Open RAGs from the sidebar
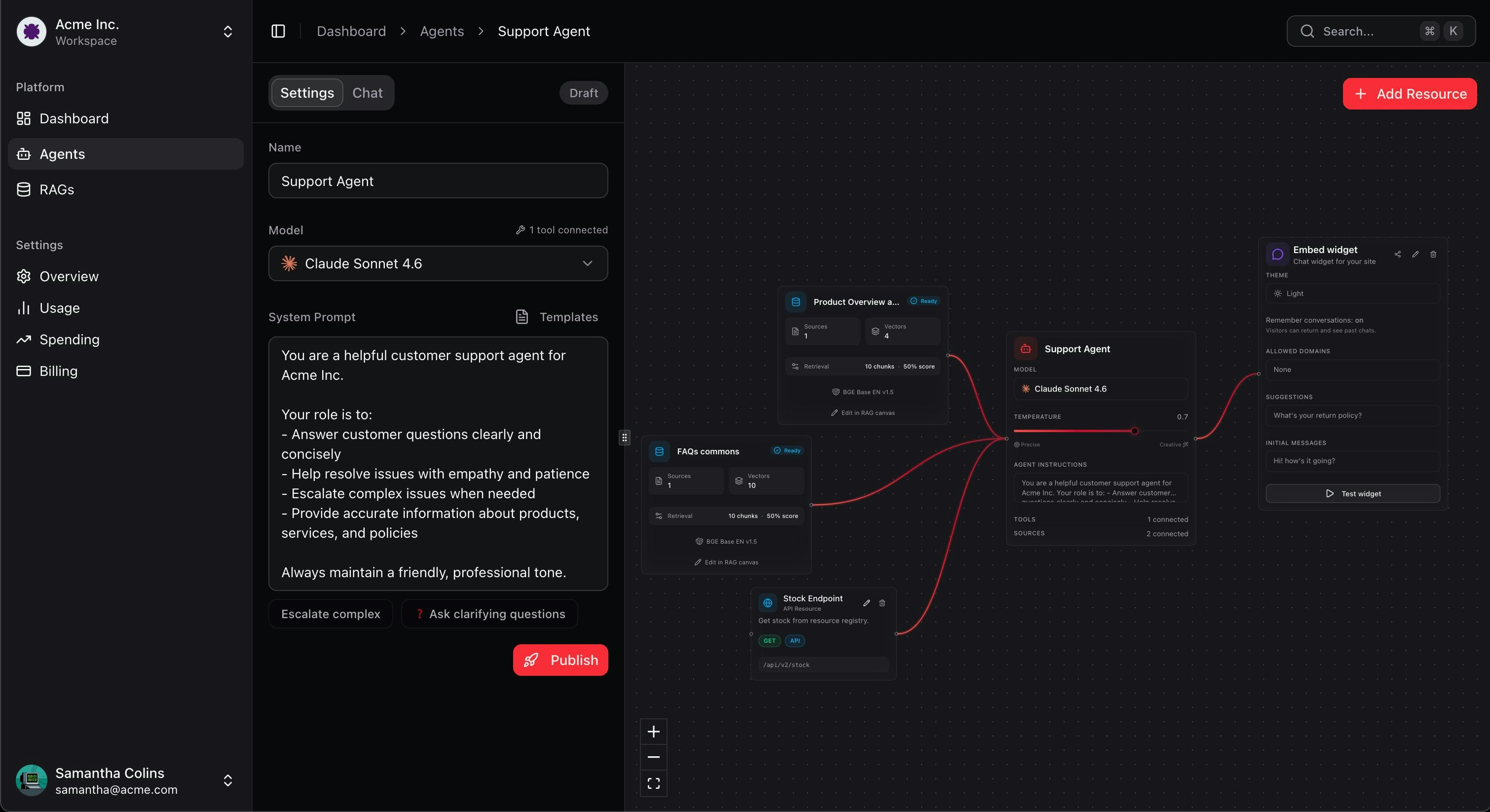 click(x=56, y=189)
